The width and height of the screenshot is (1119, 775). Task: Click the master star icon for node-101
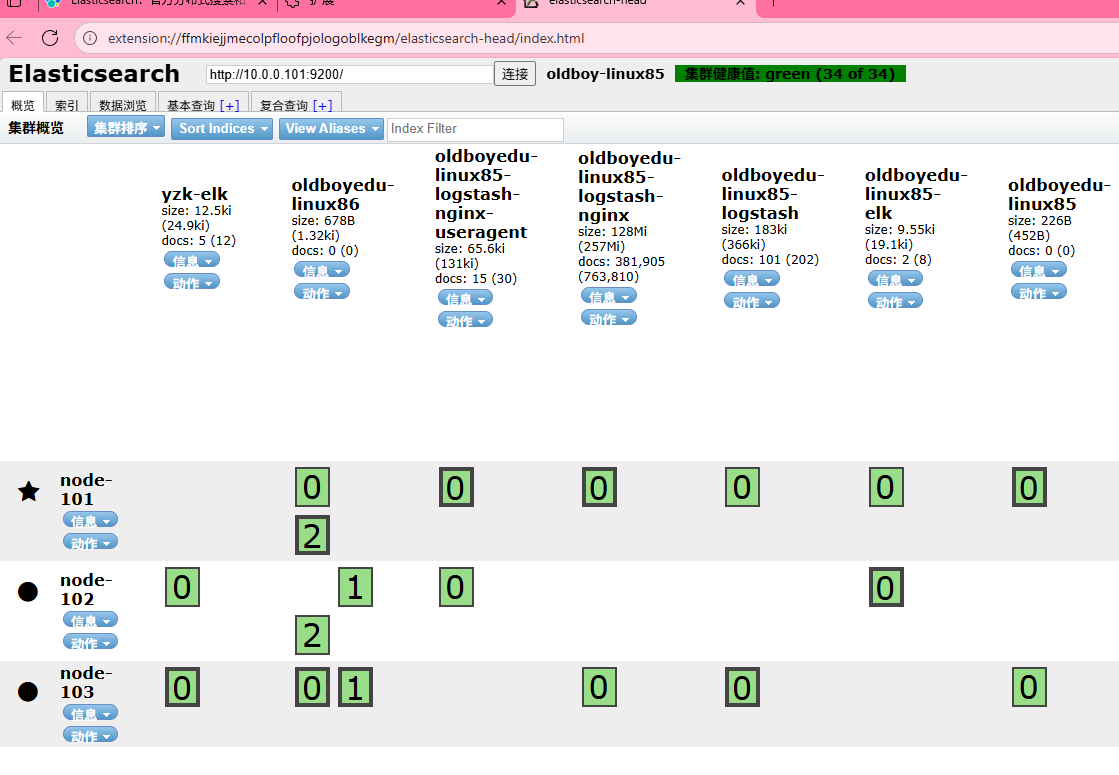29,491
